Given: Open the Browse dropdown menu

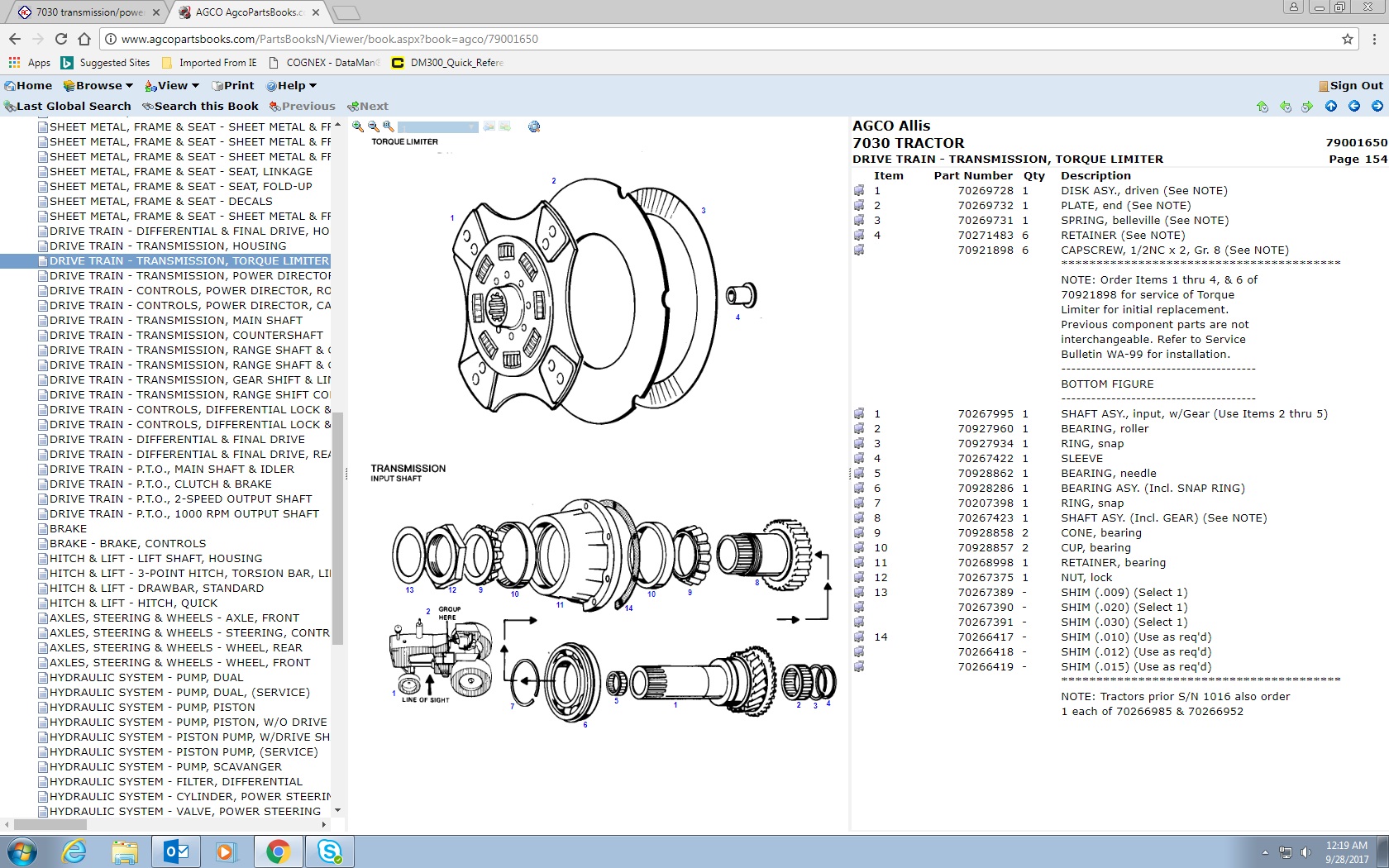Looking at the screenshot, I should point(98,85).
